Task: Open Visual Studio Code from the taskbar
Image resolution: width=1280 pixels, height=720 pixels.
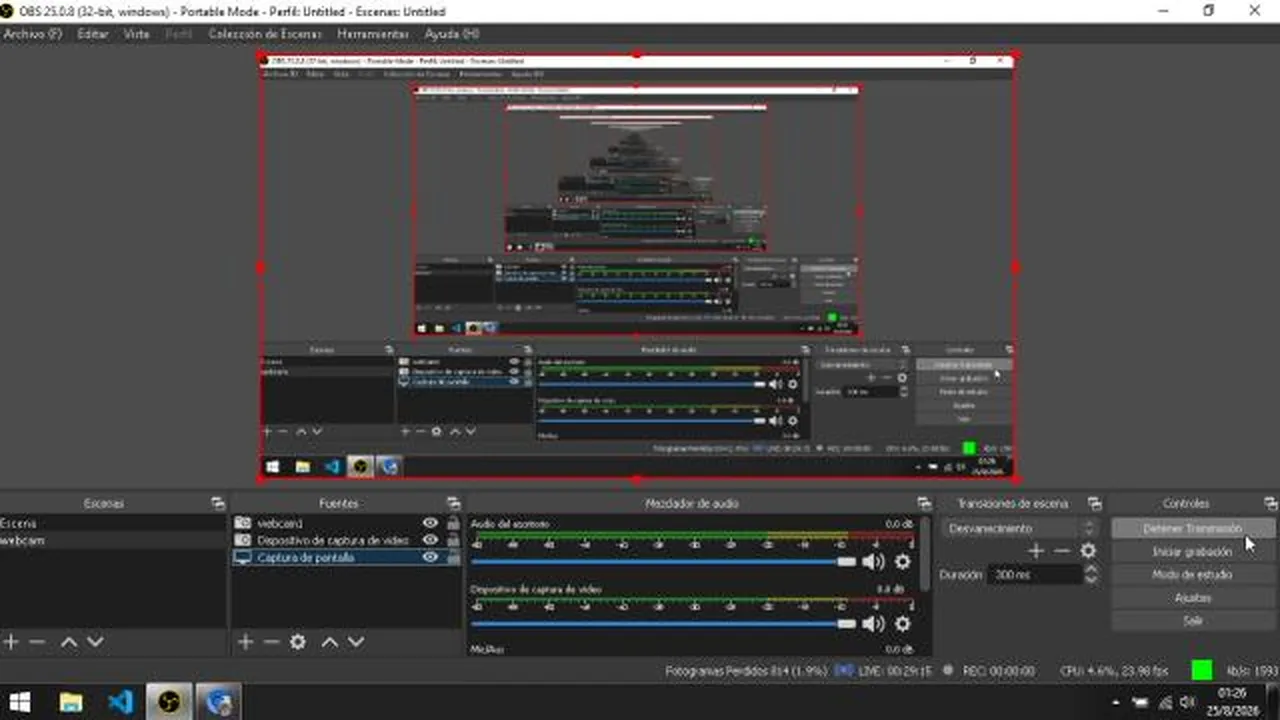Action: [x=120, y=702]
